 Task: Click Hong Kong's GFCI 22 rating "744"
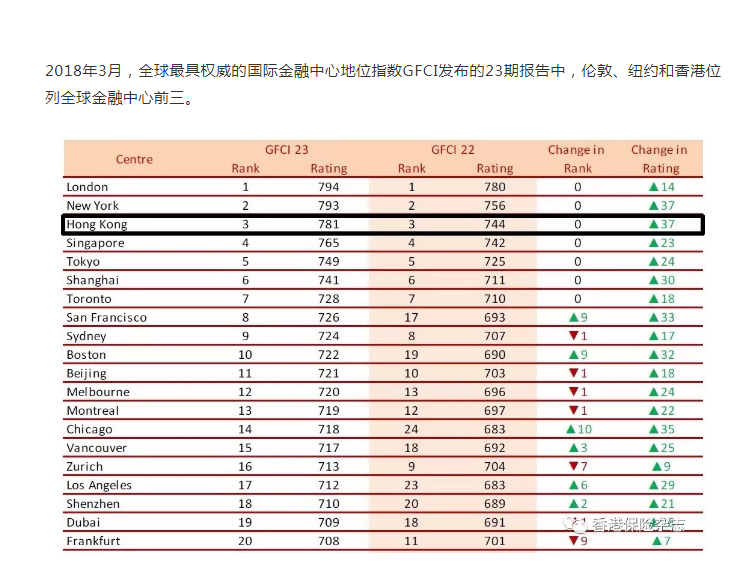494,224
